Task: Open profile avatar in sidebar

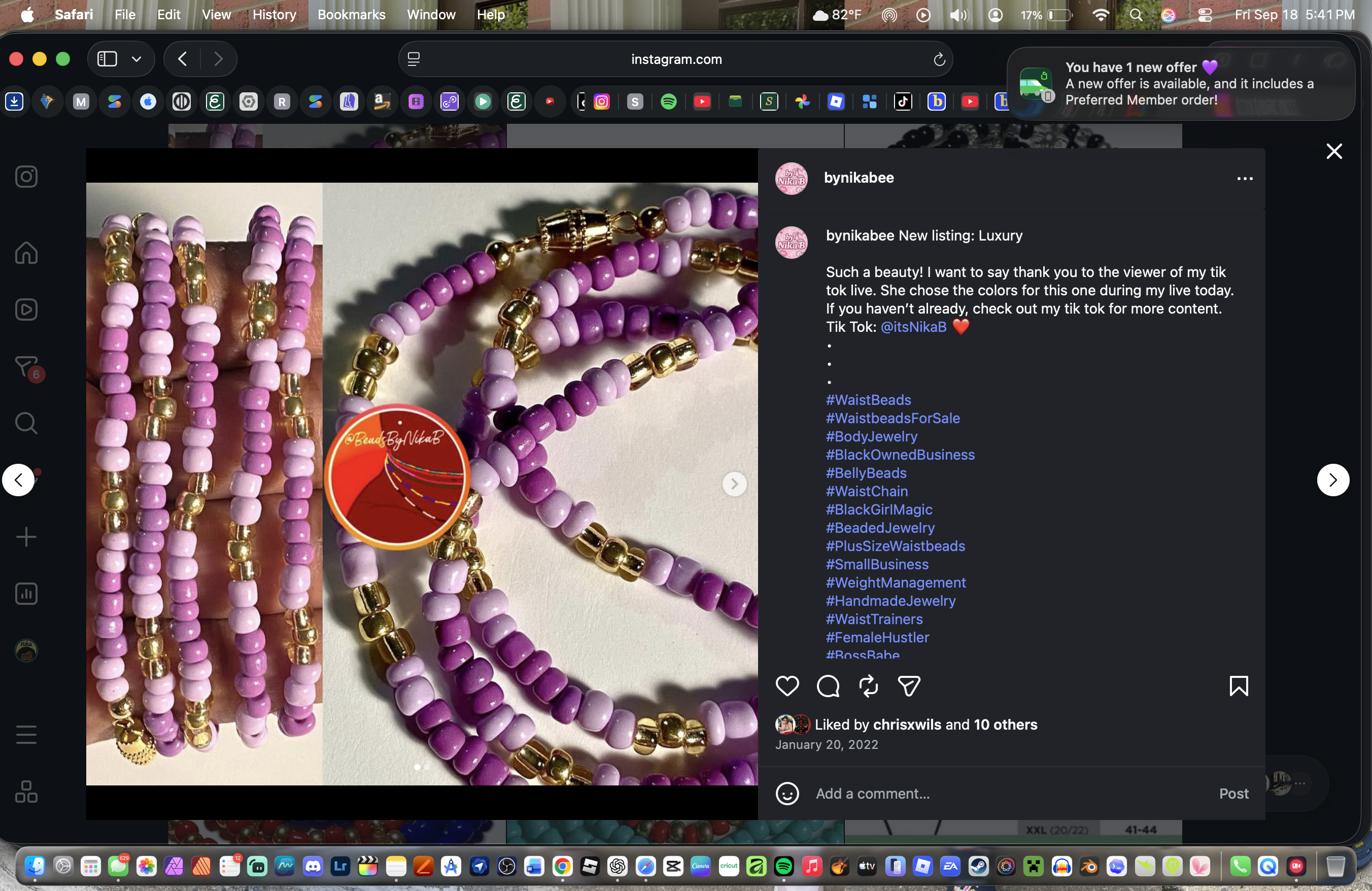Action: tap(26, 650)
